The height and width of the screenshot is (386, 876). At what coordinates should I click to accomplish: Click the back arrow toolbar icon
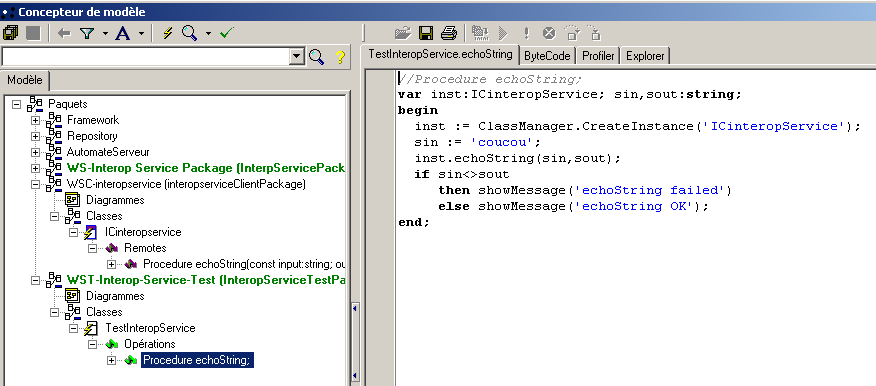point(64,34)
